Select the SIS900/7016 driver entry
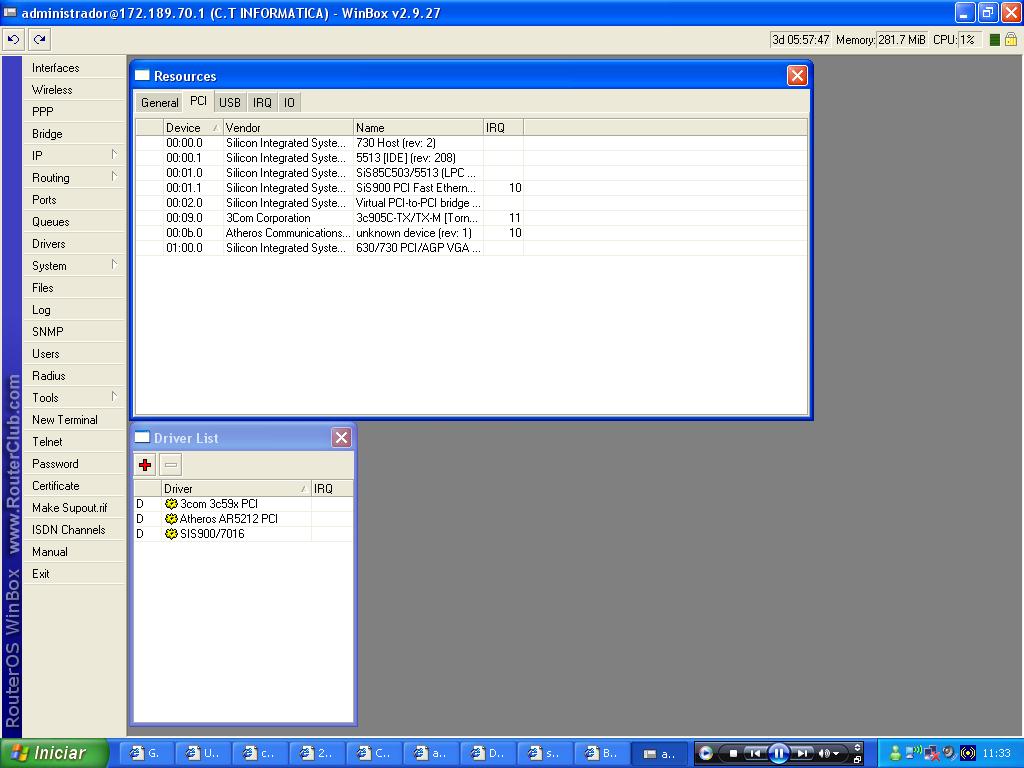 [244, 534]
